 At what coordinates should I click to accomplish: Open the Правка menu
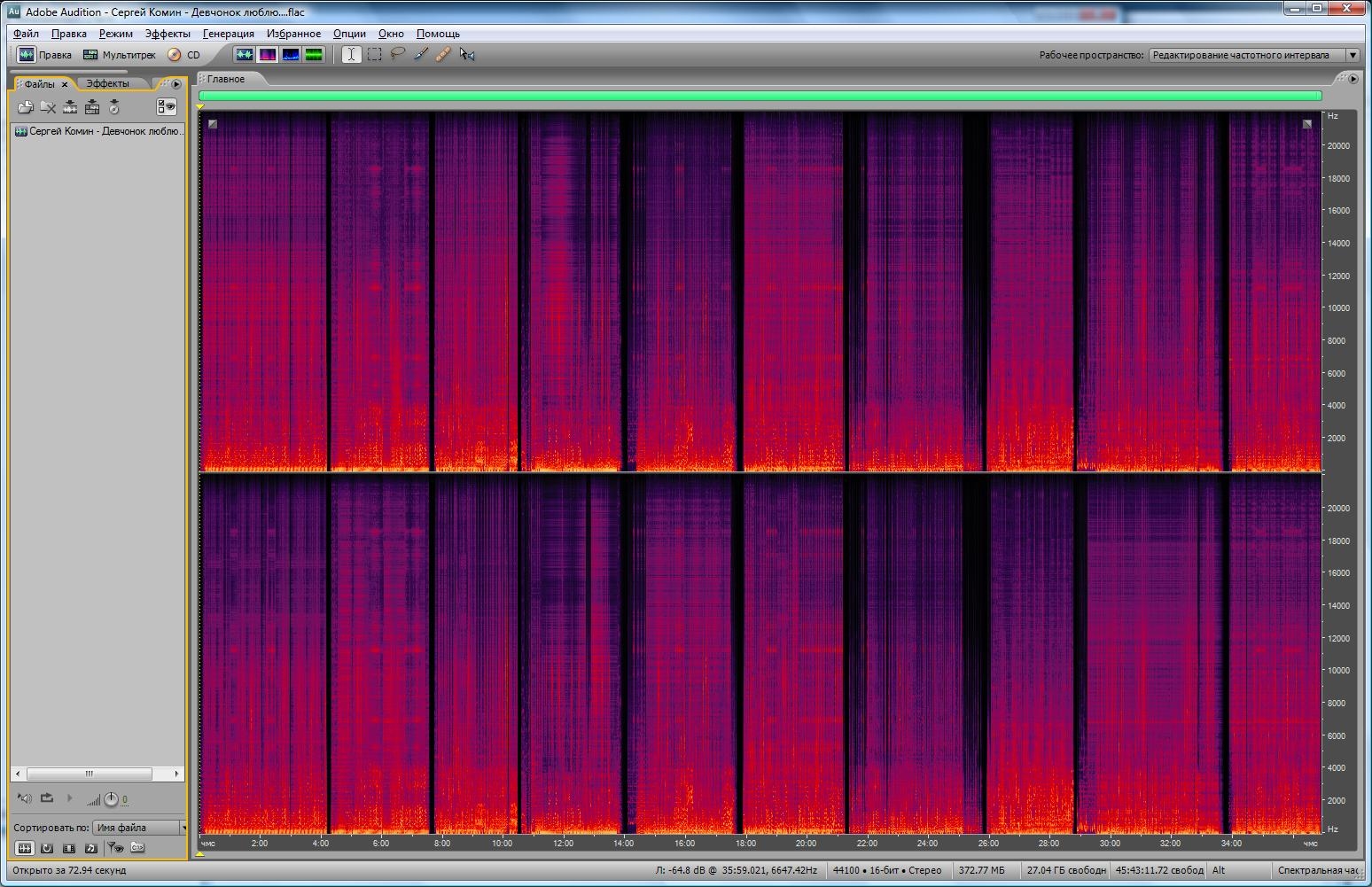click(x=68, y=34)
